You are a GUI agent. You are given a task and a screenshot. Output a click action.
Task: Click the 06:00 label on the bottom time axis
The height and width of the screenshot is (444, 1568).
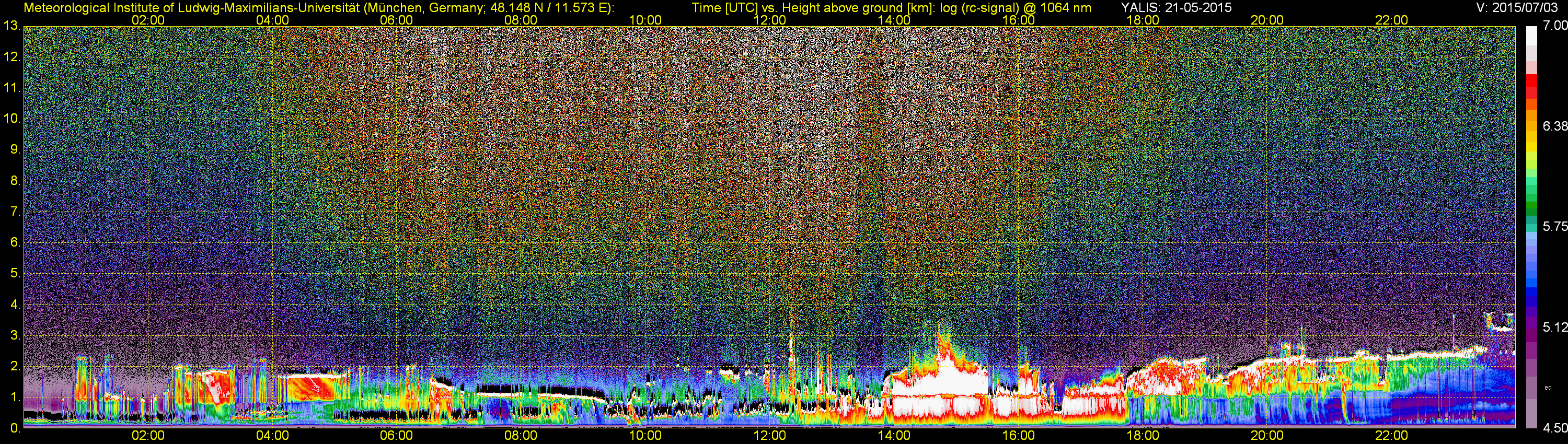point(396,436)
